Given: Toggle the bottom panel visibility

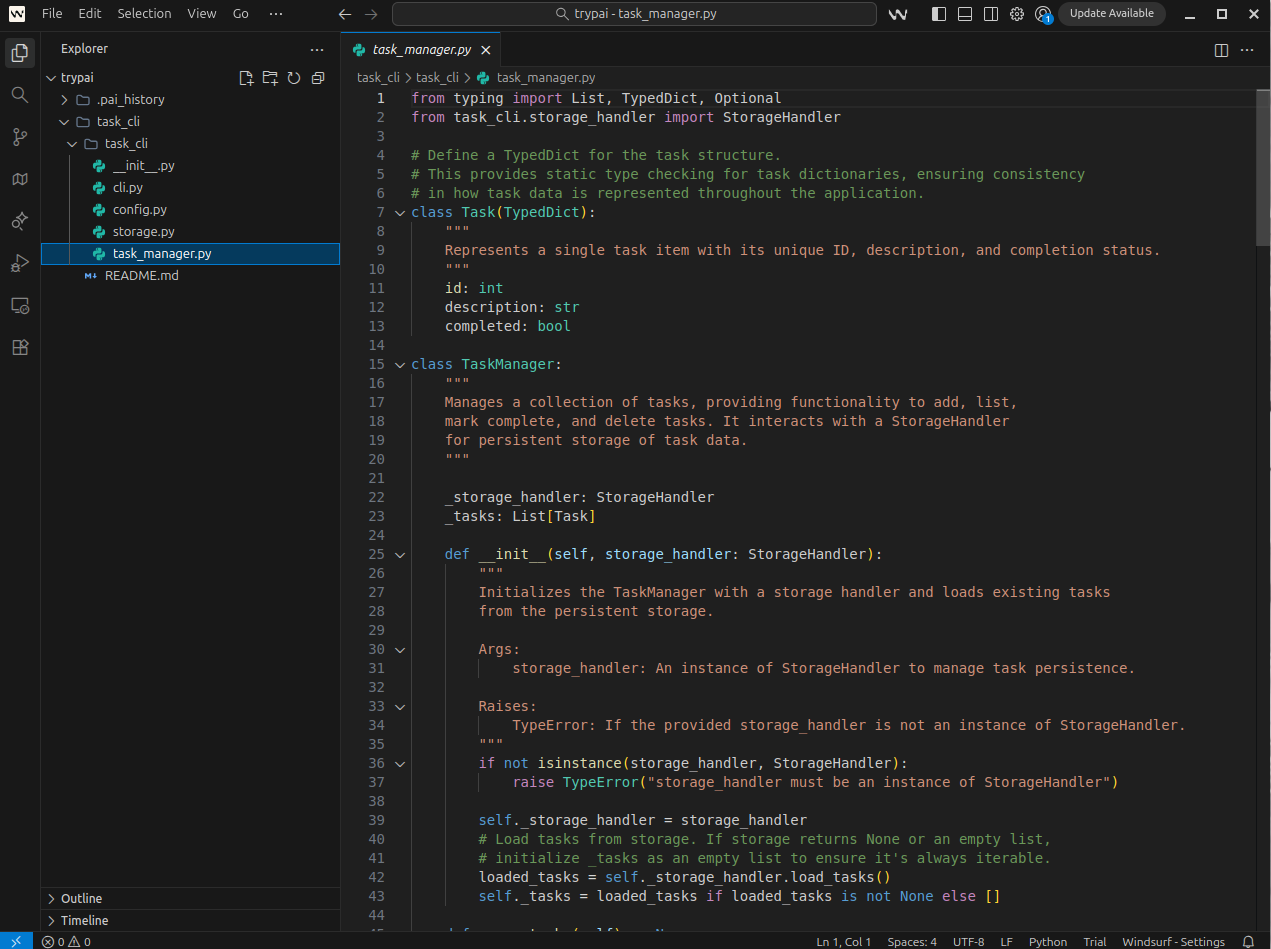Looking at the screenshot, I should tap(964, 14).
